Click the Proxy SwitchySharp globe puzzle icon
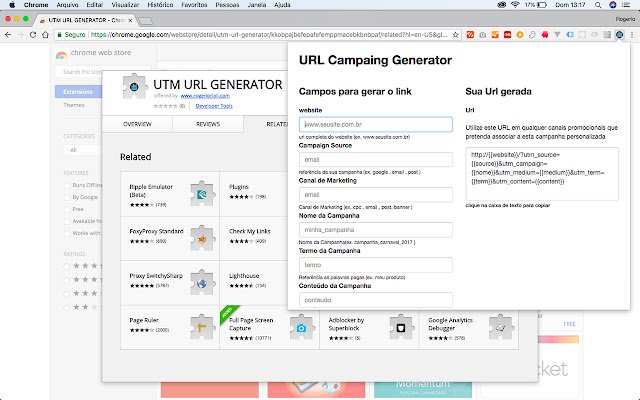 pyautogui.click(x=202, y=282)
